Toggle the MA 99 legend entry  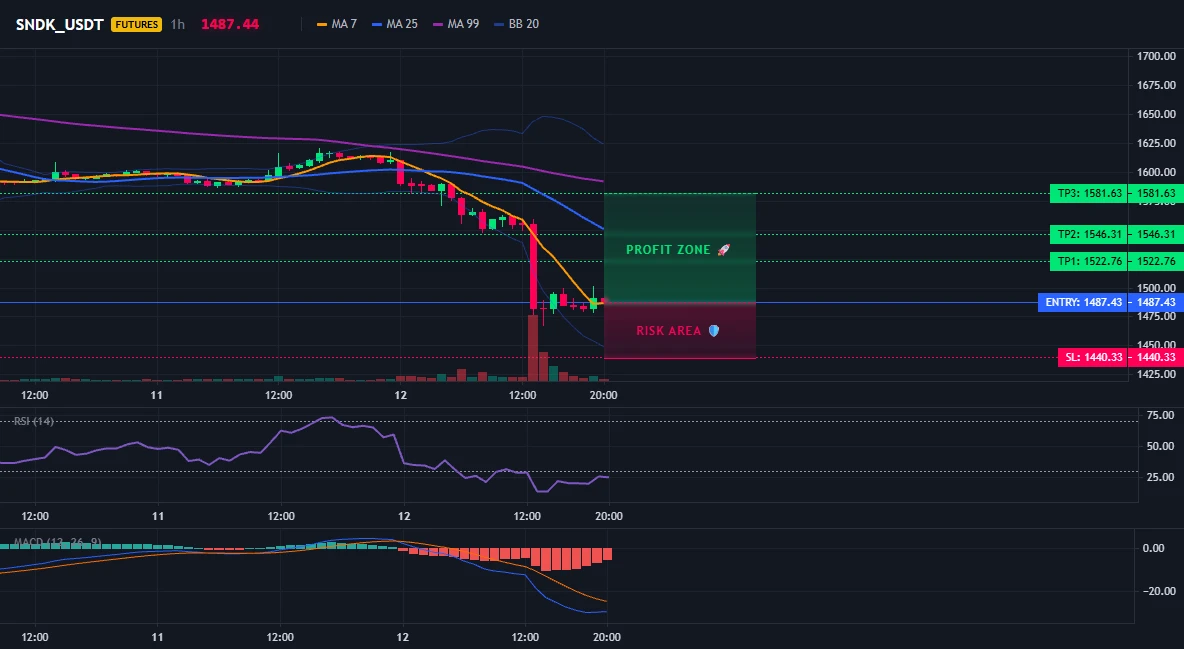[x=456, y=24]
